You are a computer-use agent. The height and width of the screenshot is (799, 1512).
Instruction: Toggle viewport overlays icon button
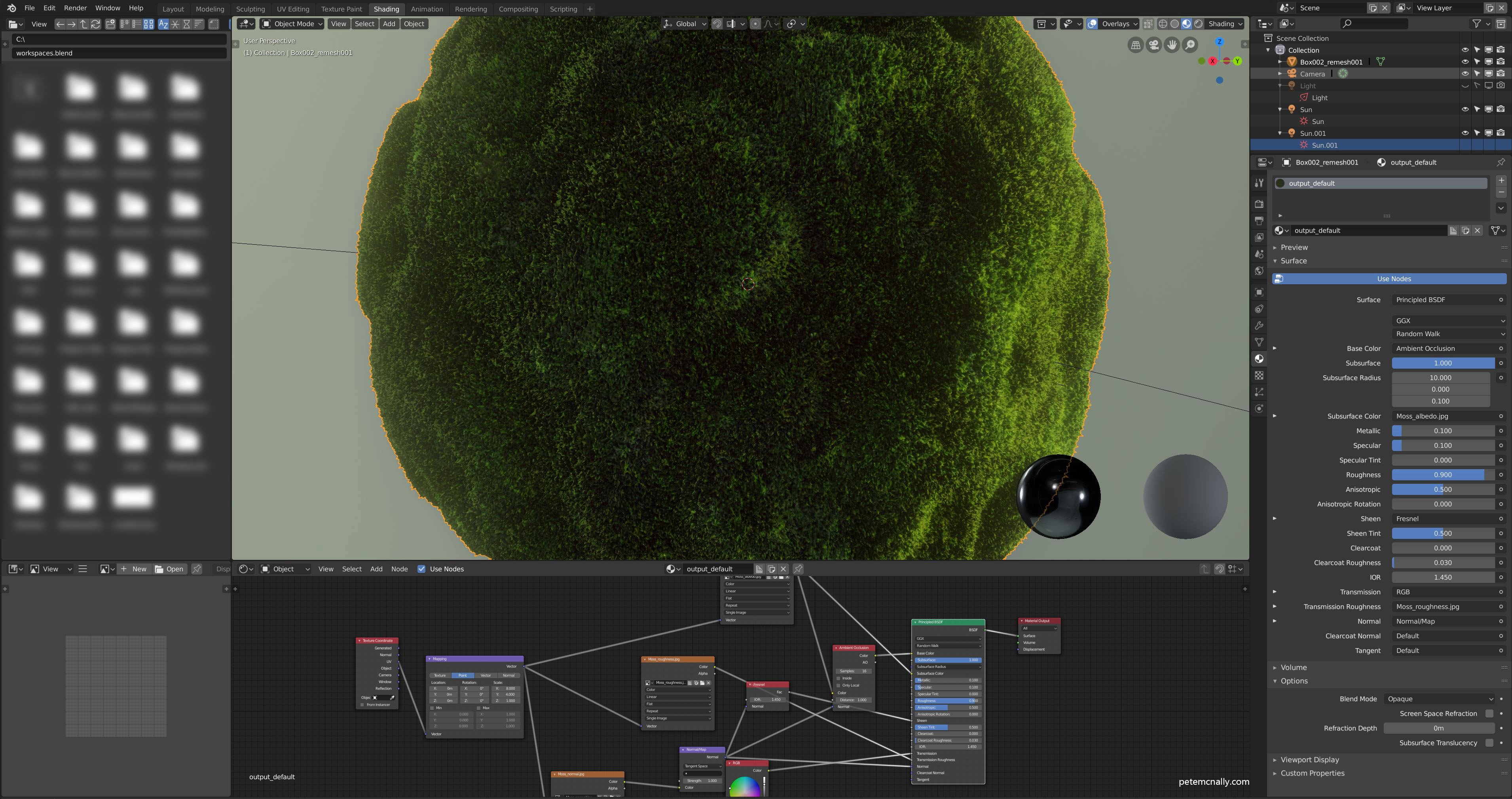(1092, 24)
